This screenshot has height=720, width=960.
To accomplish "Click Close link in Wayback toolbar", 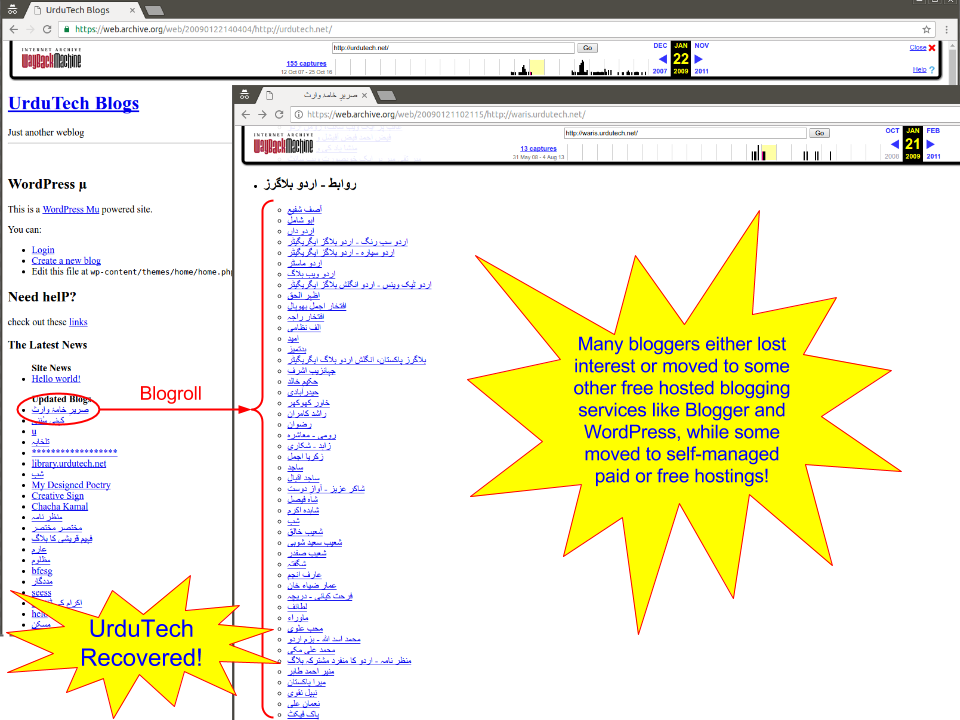I will 917,48.
